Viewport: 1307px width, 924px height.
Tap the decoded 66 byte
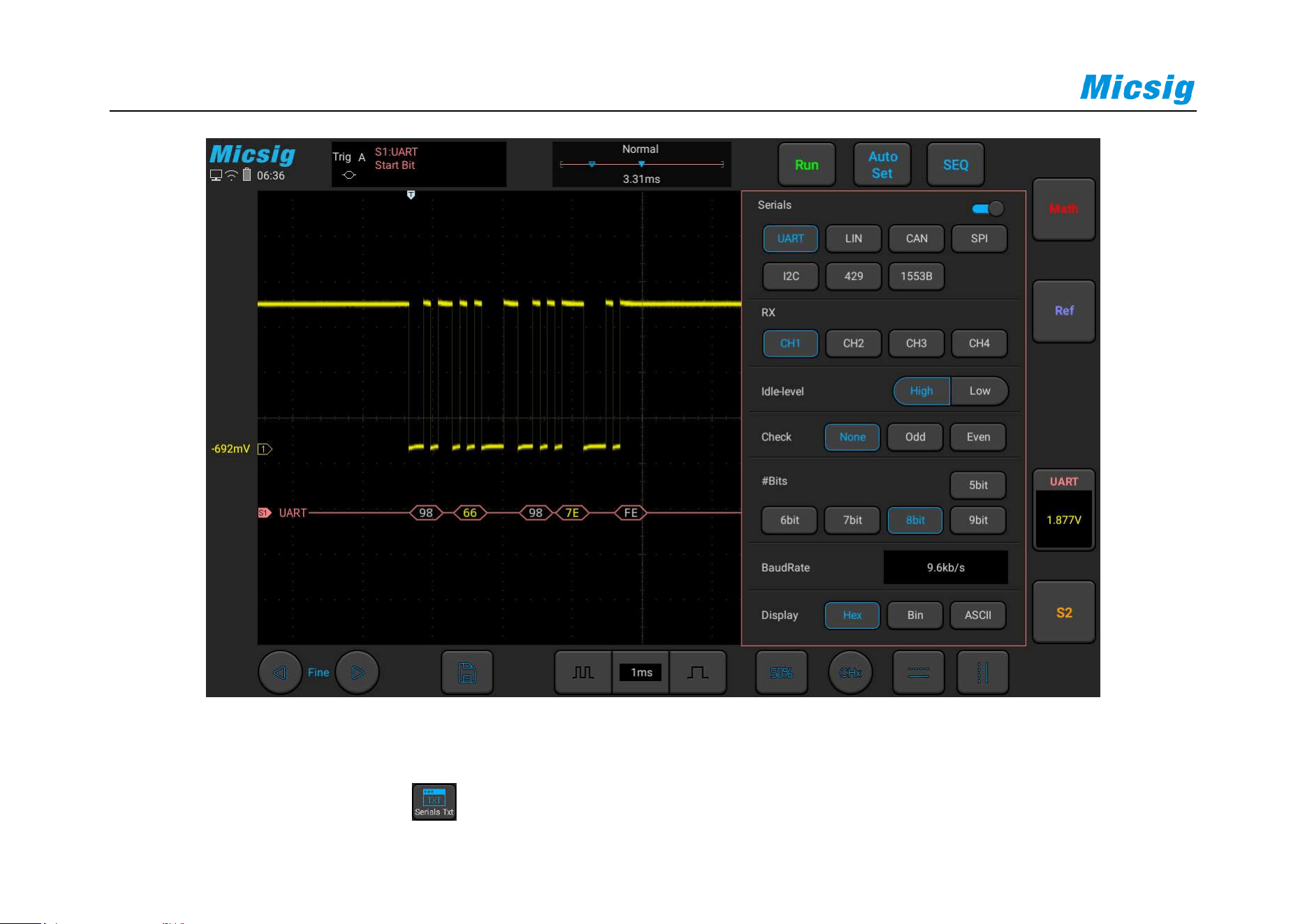click(x=470, y=513)
